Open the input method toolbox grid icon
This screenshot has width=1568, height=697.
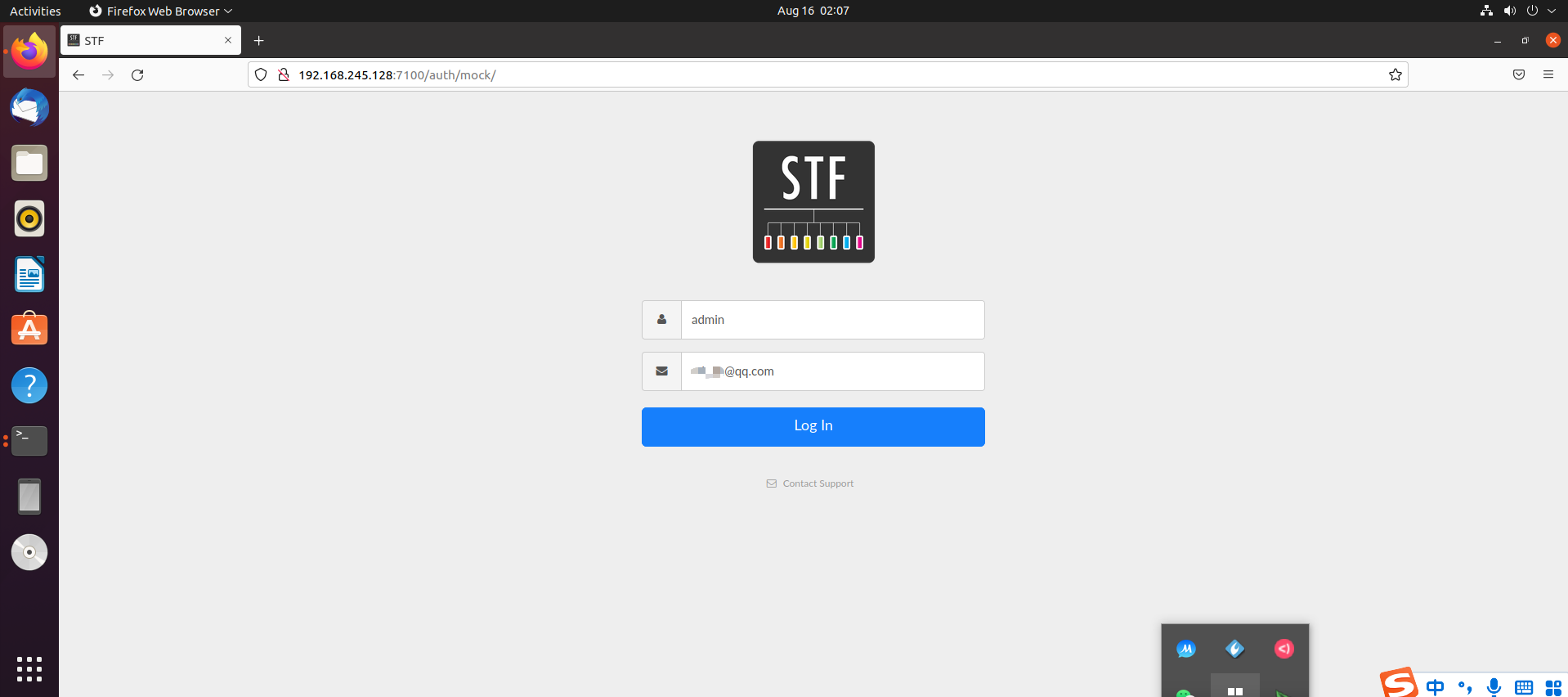coord(1553,687)
